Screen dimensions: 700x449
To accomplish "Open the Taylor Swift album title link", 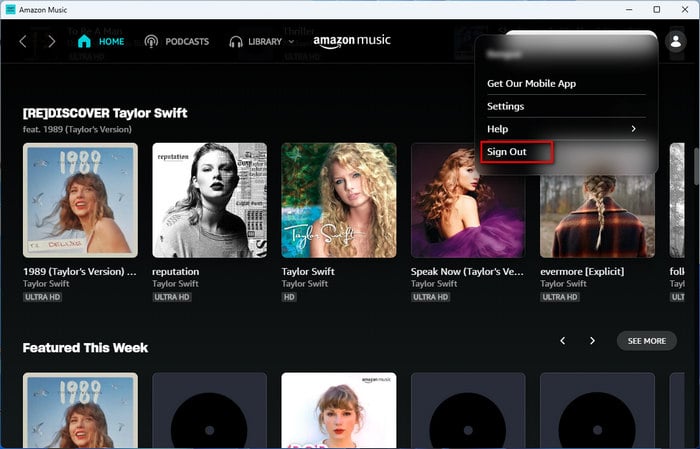I will tap(308, 271).
